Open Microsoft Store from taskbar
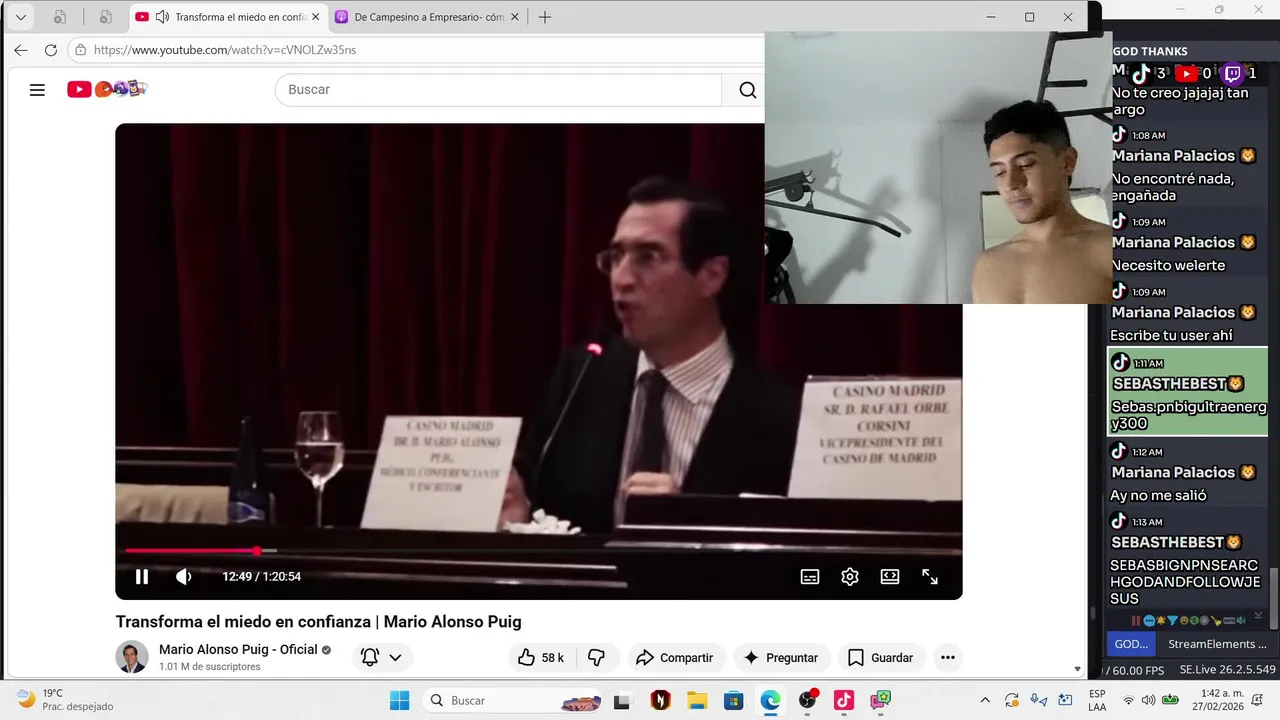The width and height of the screenshot is (1280, 720). click(x=734, y=700)
